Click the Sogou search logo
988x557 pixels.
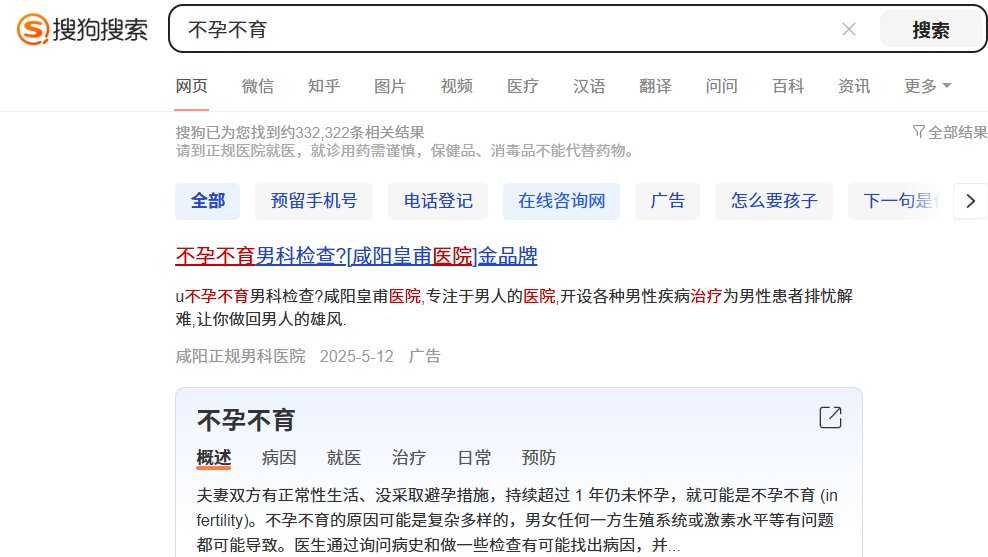click(83, 29)
